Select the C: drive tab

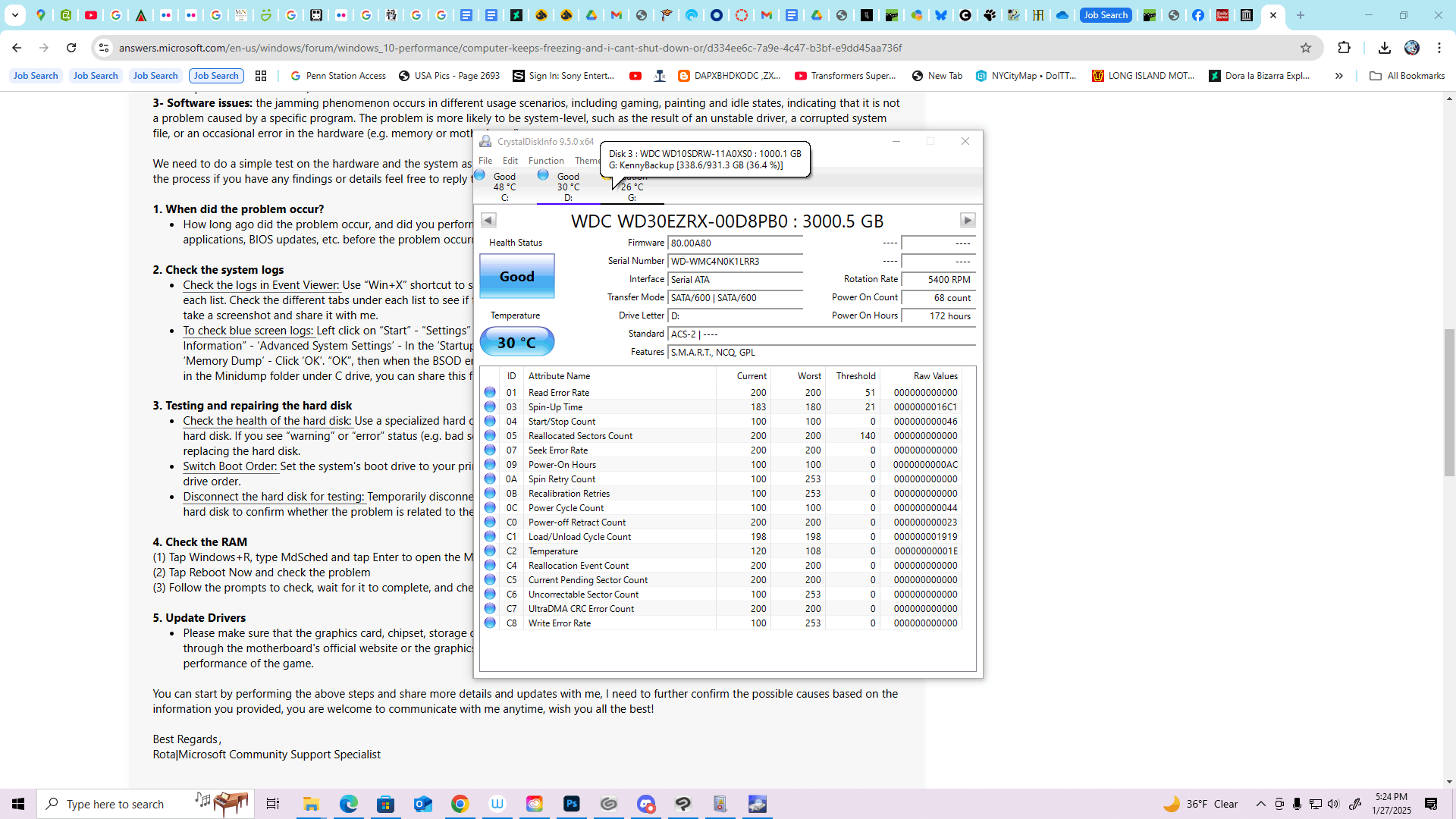click(504, 187)
